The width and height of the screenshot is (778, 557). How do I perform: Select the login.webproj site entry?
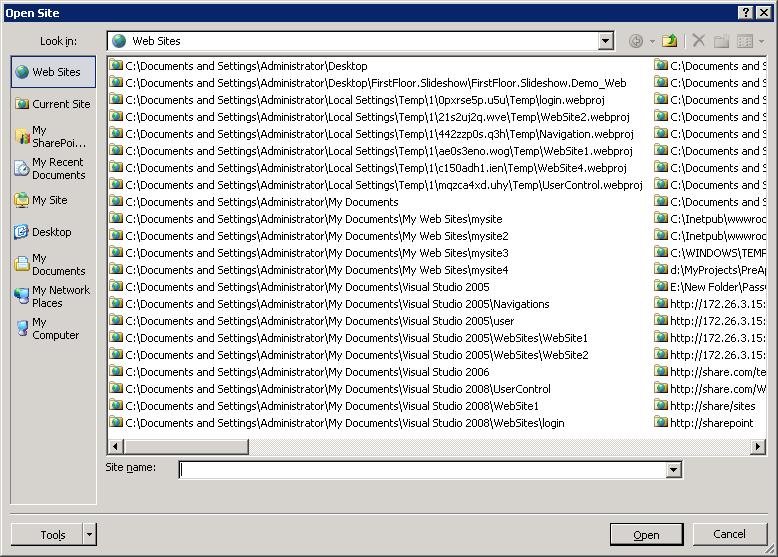(357, 100)
